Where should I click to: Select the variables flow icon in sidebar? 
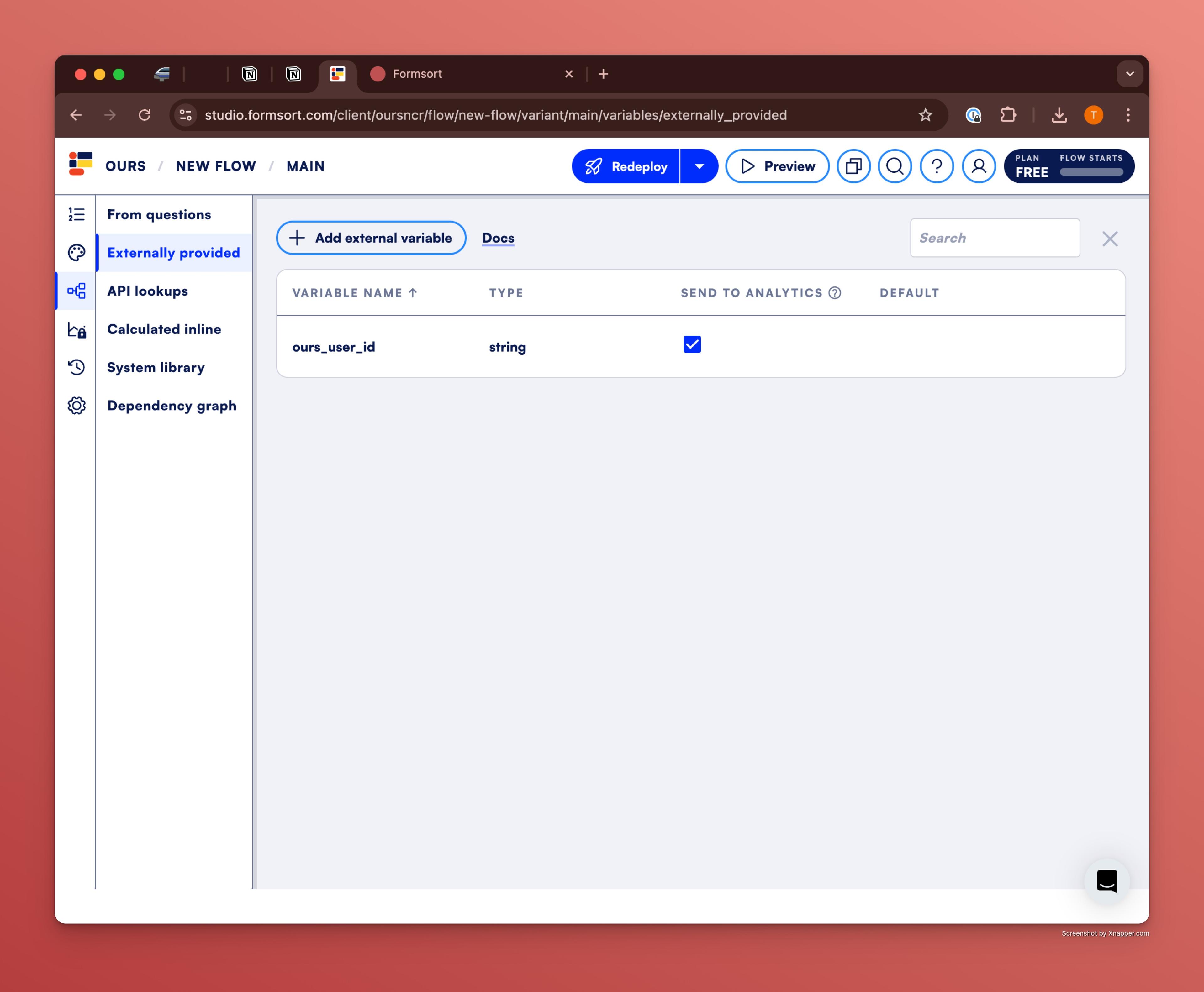[x=76, y=291]
